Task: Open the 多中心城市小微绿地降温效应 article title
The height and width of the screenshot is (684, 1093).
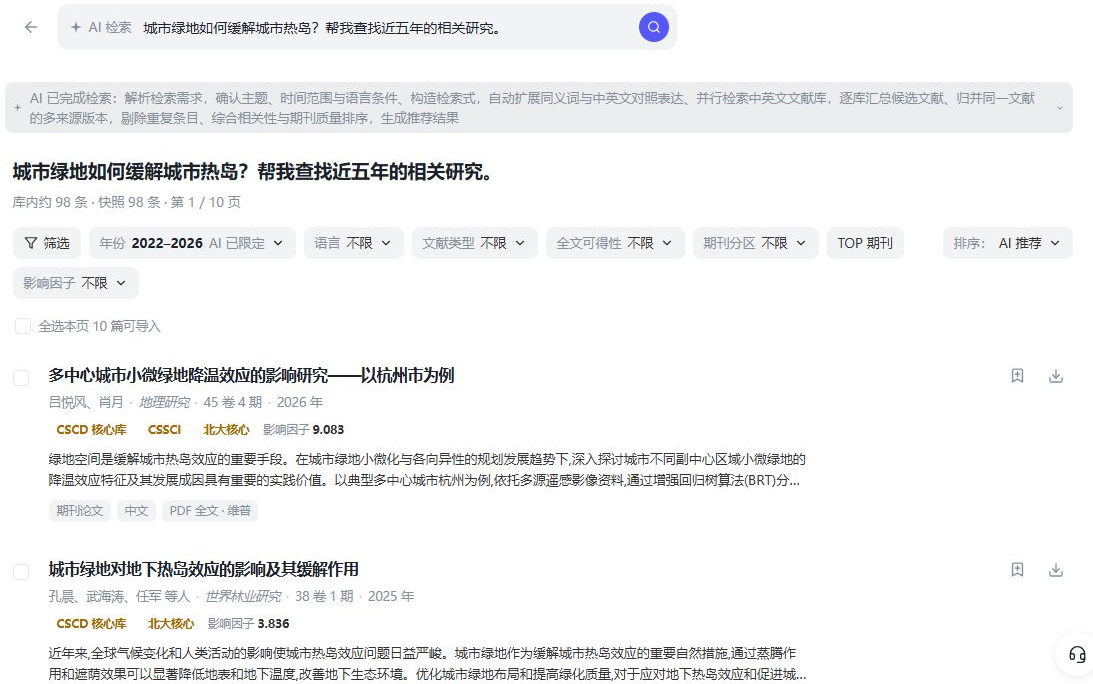Action: [251, 376]
